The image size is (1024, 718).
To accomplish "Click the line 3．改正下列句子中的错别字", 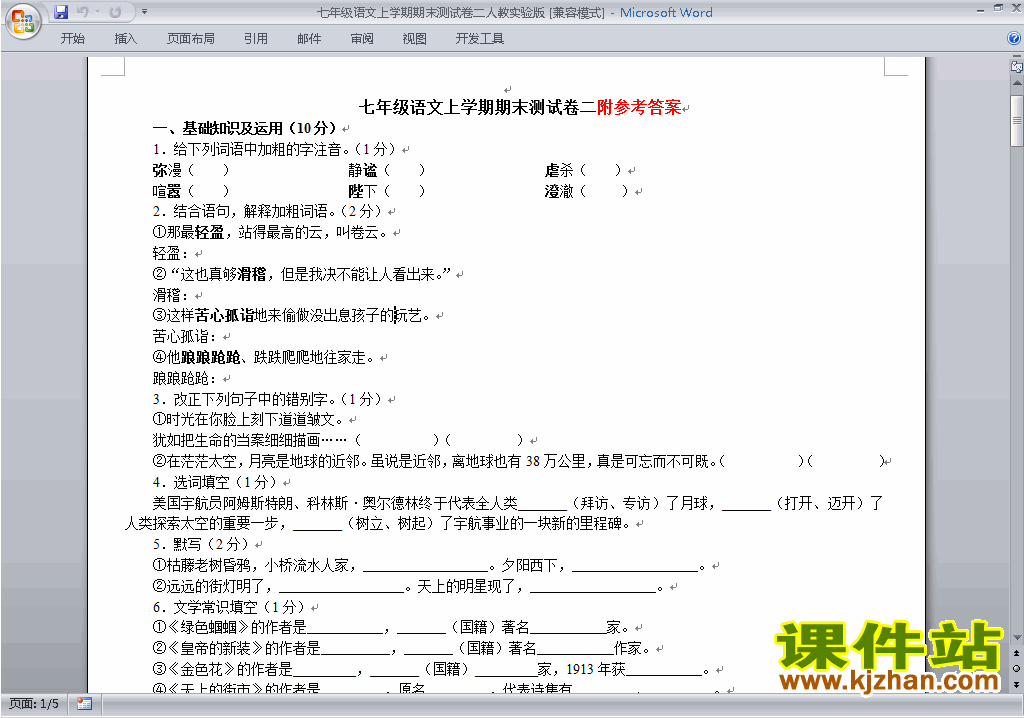I will [x=268, y=399].
